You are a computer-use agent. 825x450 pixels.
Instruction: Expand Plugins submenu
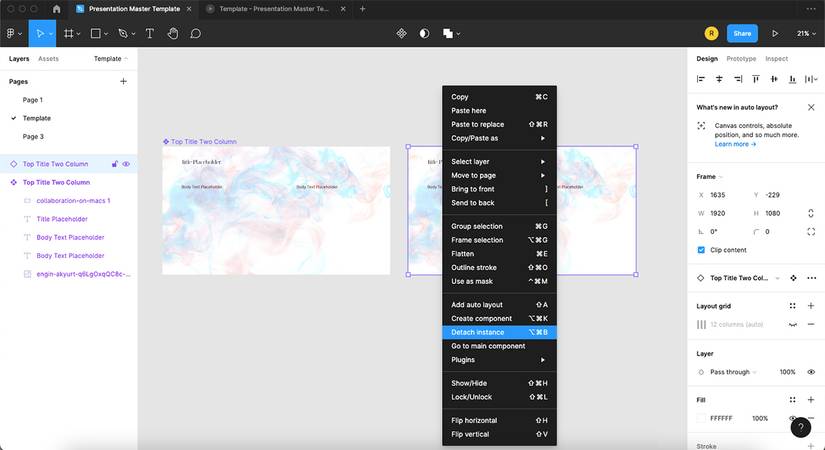[499, 359]
